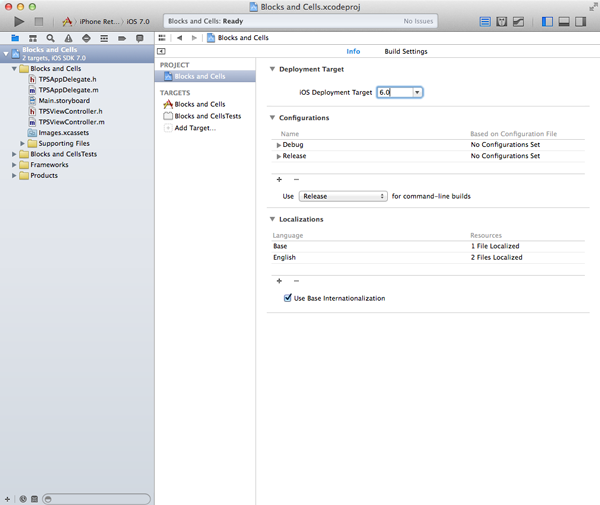The image size is (600, 505).
Task: Select Blocks and Cells under PROJECT
Action: (x=205, y=76)
